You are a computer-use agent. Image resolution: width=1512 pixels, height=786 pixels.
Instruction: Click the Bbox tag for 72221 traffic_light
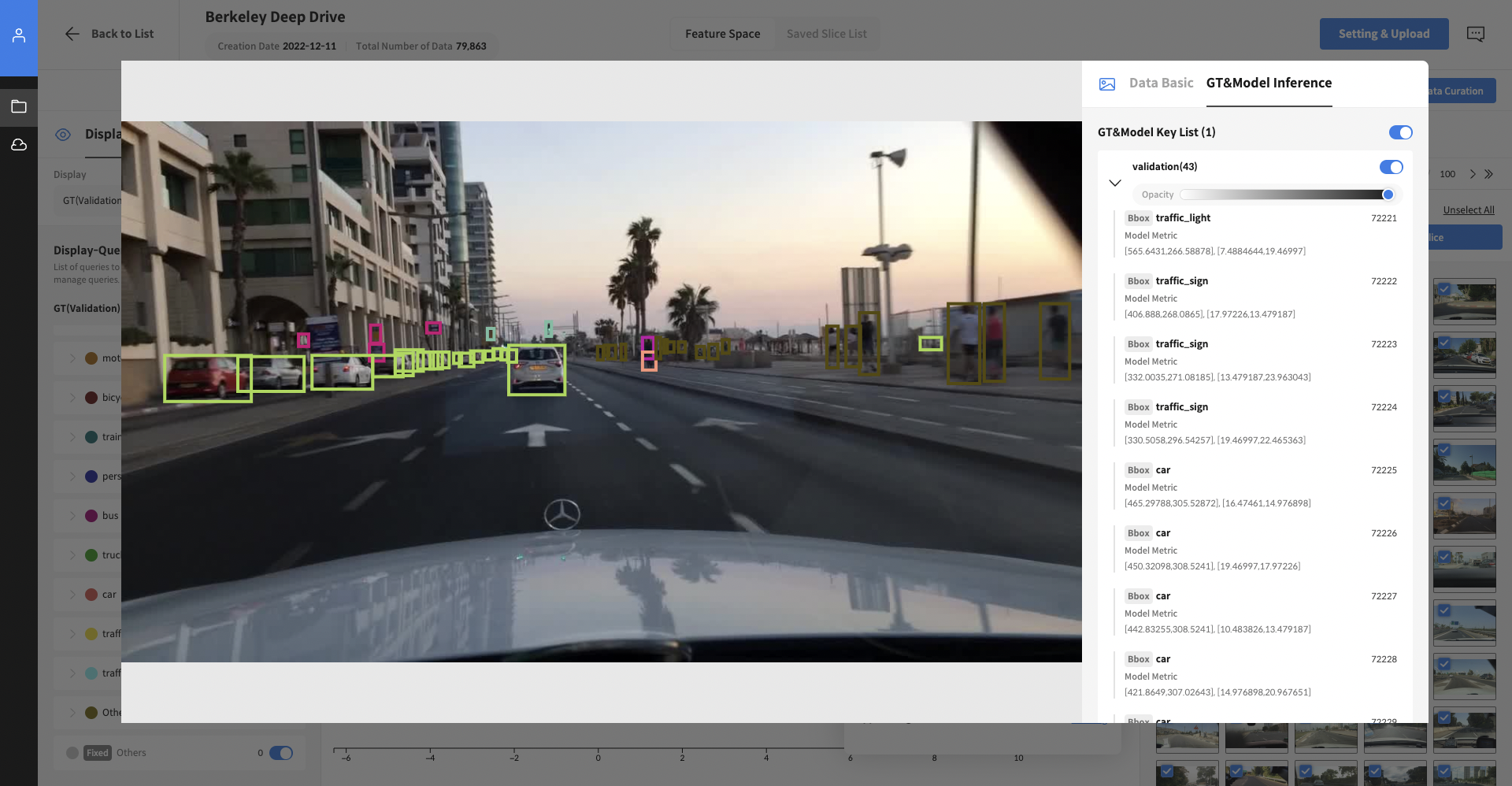coord(1139,218)
